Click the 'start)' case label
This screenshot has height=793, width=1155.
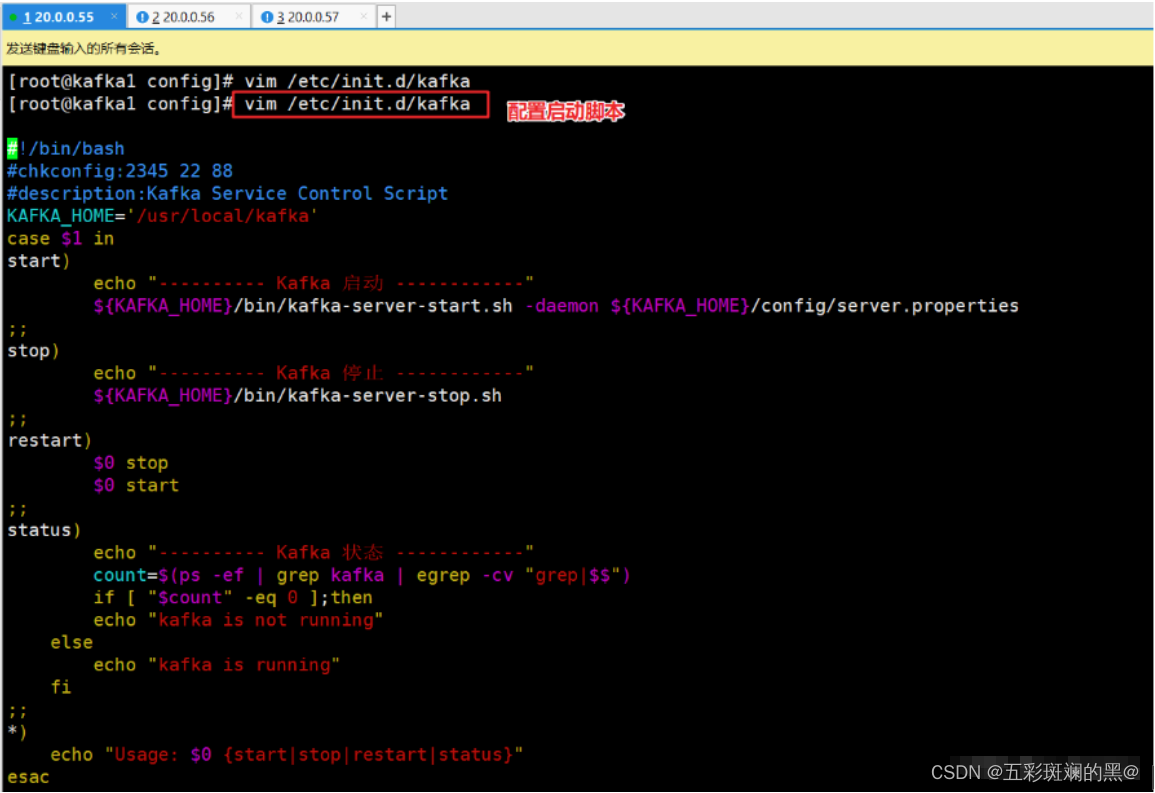click(38, 261)
